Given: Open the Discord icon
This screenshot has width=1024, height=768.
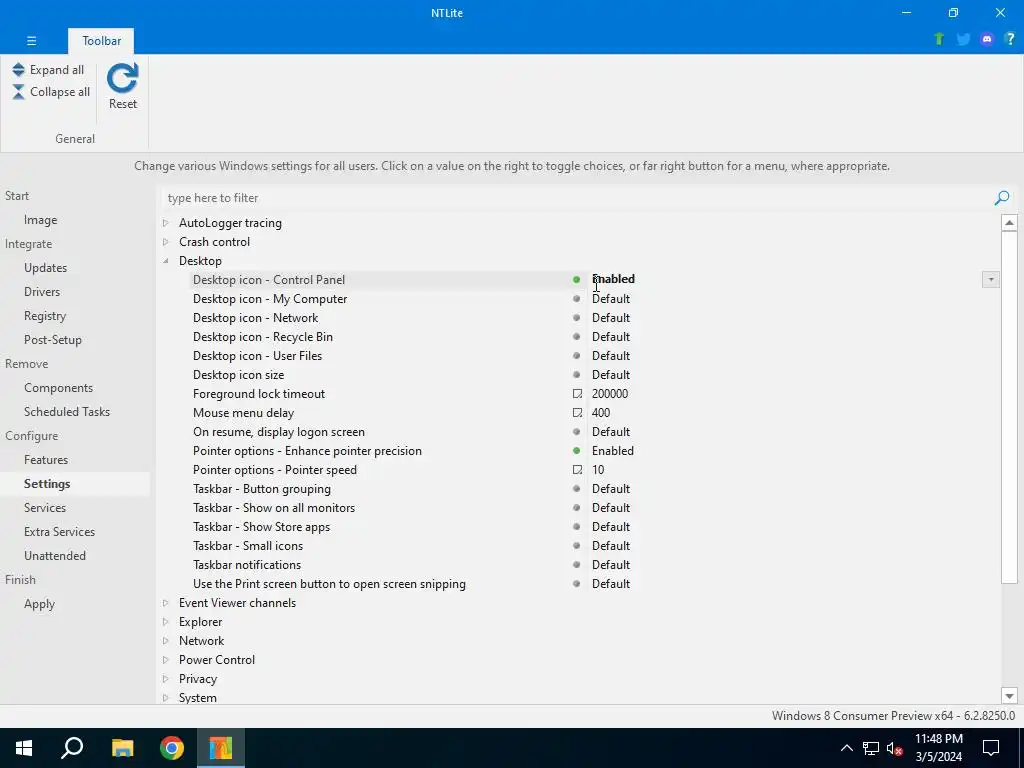Looking at the screenshot, I should 987,39.
